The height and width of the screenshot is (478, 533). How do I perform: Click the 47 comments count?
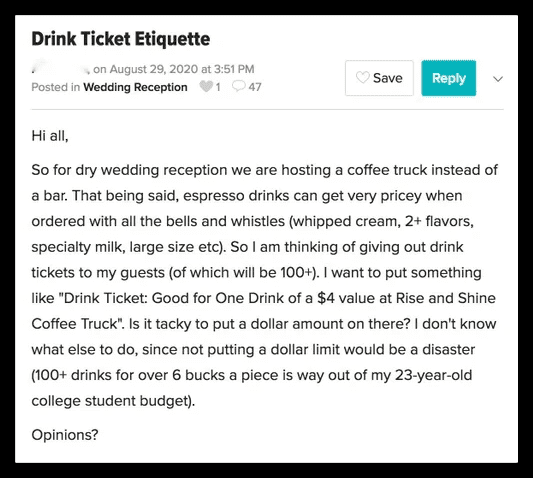pos(255,87)
